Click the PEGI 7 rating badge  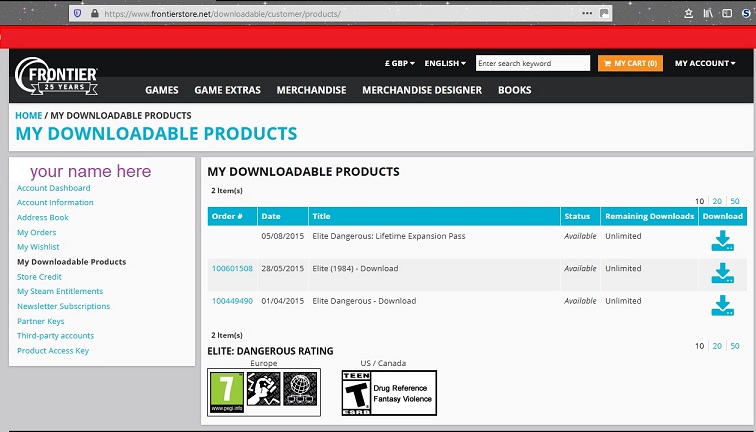click(227, 392)
